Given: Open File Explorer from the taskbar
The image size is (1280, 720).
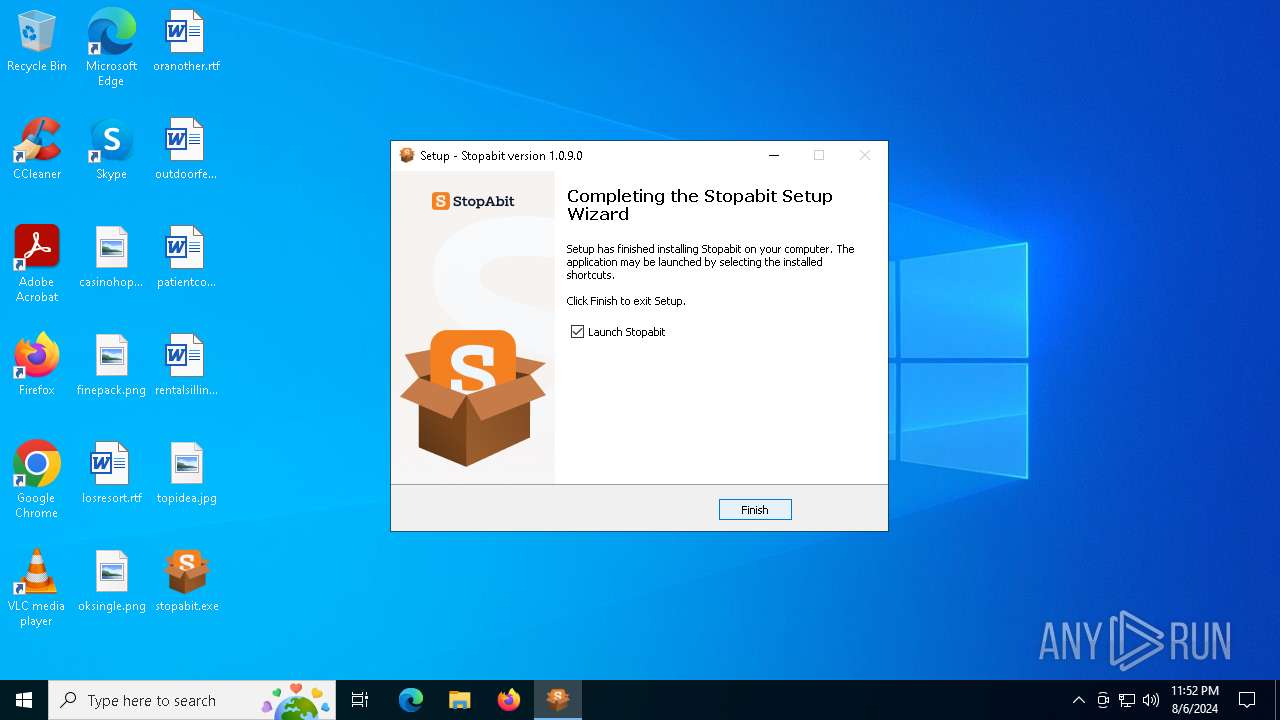Looking at the screenshot, I should (x=460, y=700).
